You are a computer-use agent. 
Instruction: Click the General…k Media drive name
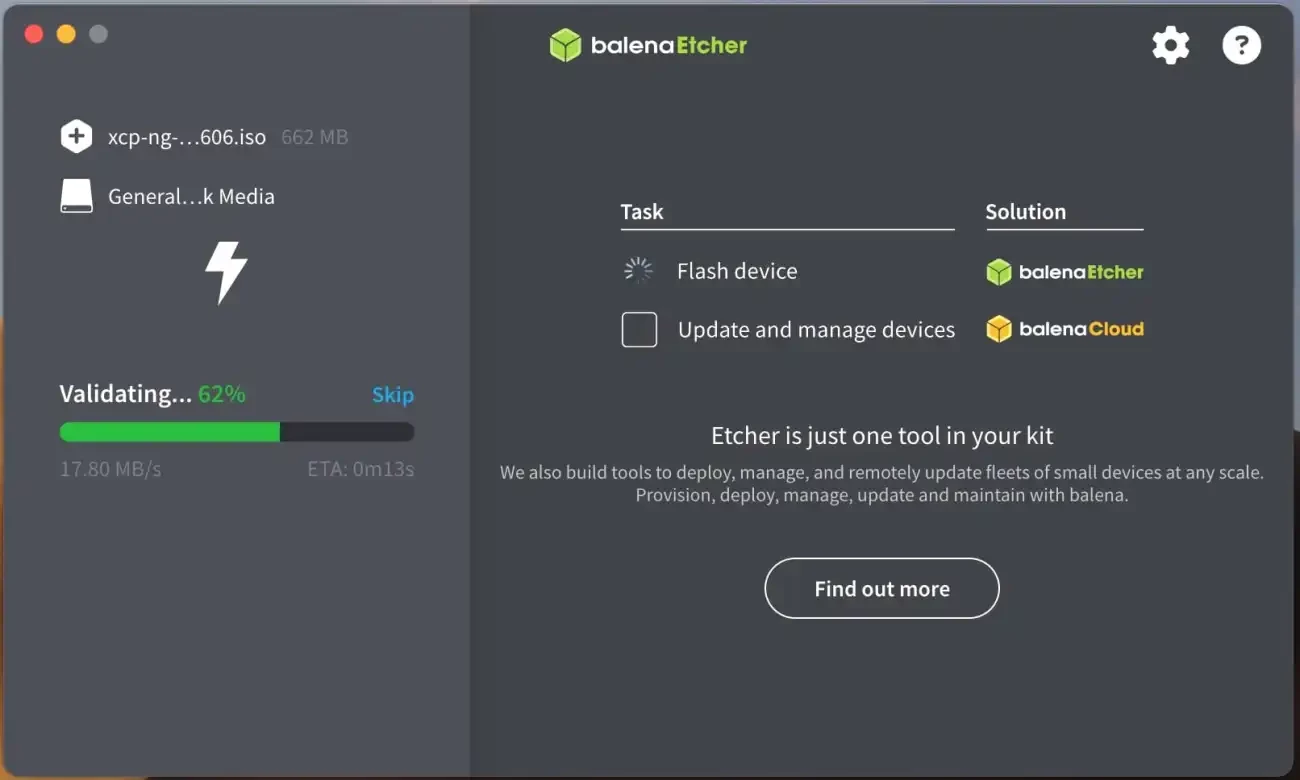tap(191, 197)
